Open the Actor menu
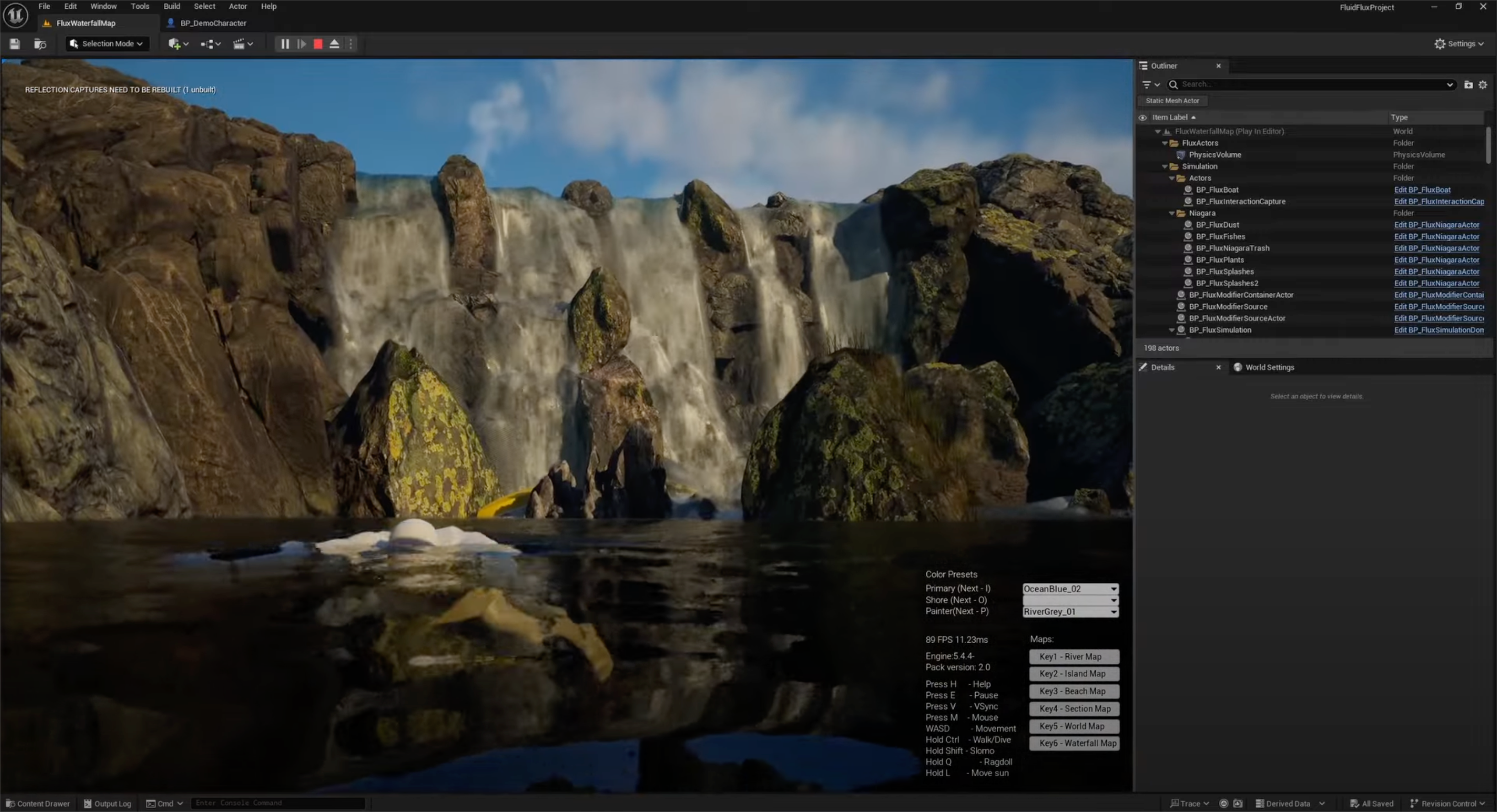1497x812 pixels. [238, 6]
